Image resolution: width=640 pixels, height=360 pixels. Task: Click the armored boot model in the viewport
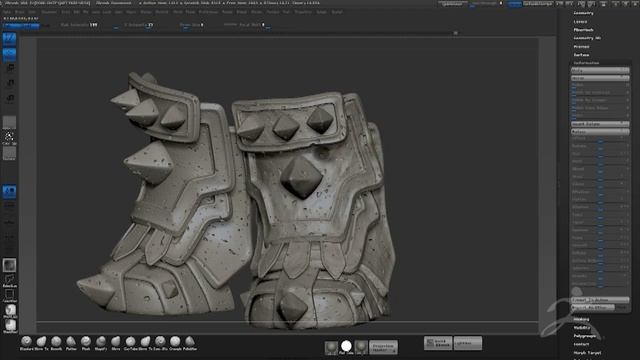pos(237,200)
